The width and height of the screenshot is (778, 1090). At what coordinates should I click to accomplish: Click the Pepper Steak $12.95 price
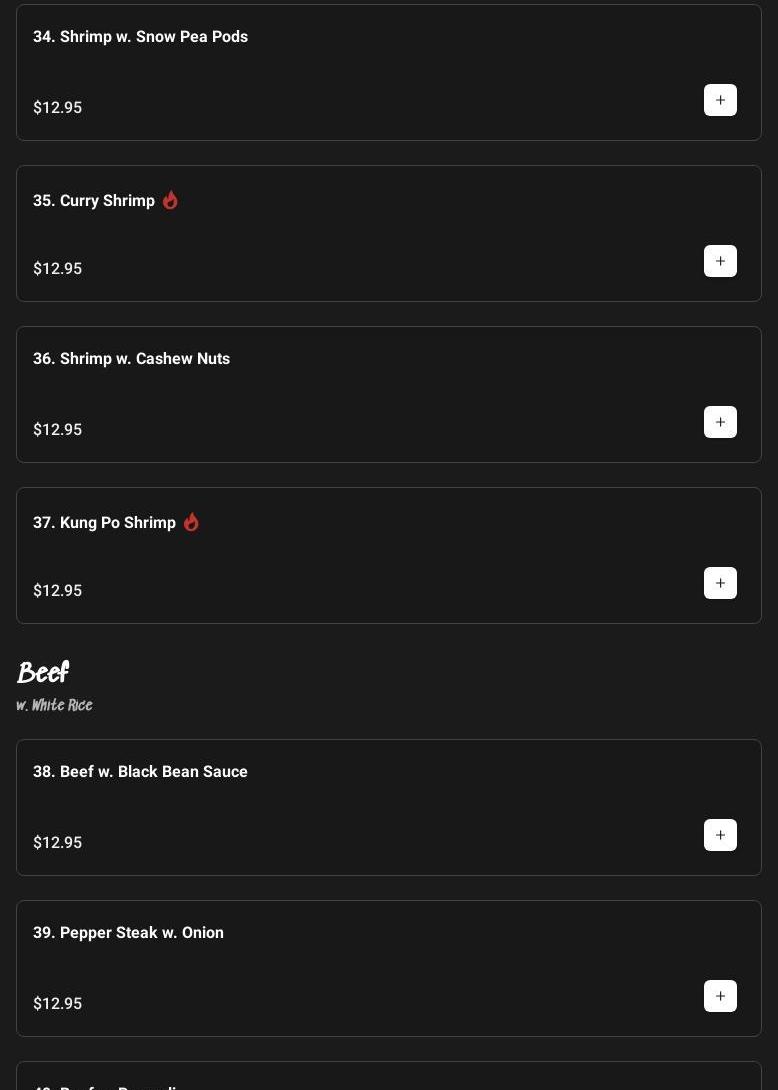[58, 1004]
